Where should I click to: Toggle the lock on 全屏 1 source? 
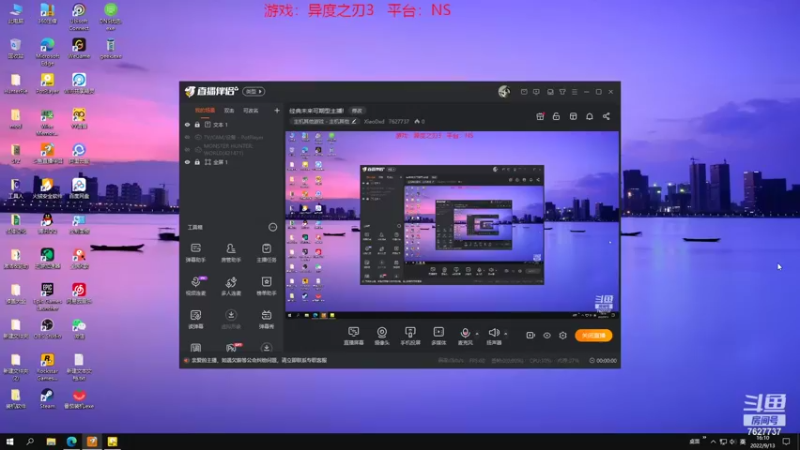coord(197,162)
